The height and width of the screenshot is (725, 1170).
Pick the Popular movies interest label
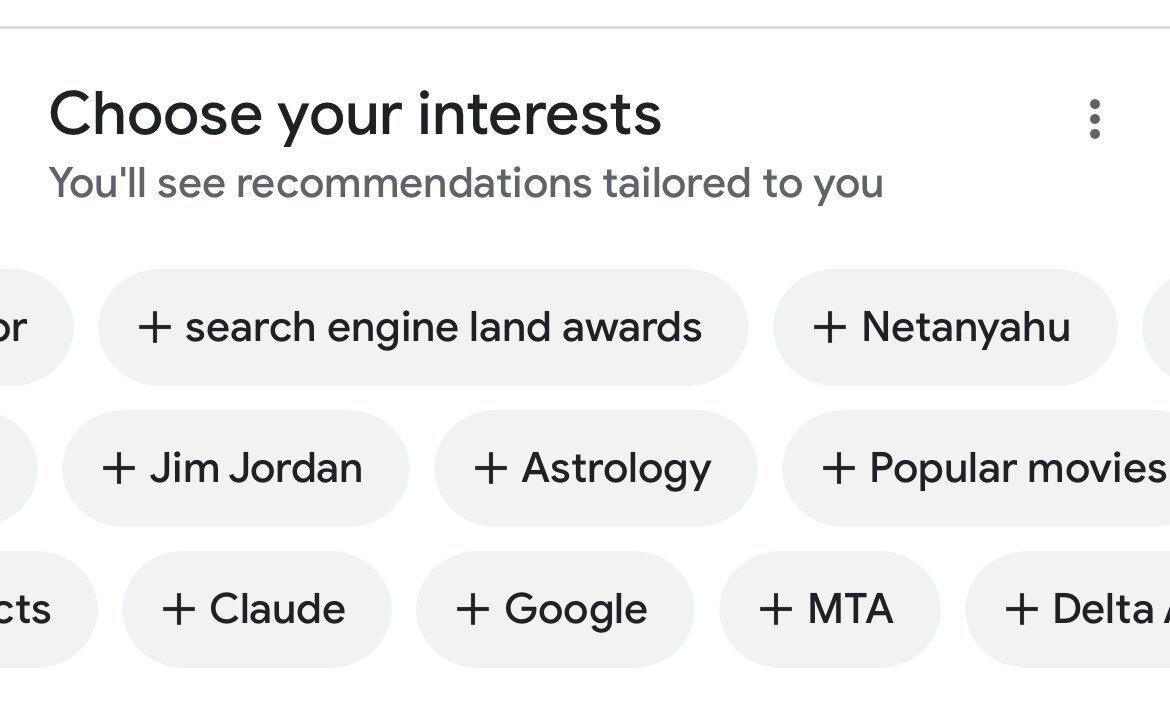coord(1016,468)
